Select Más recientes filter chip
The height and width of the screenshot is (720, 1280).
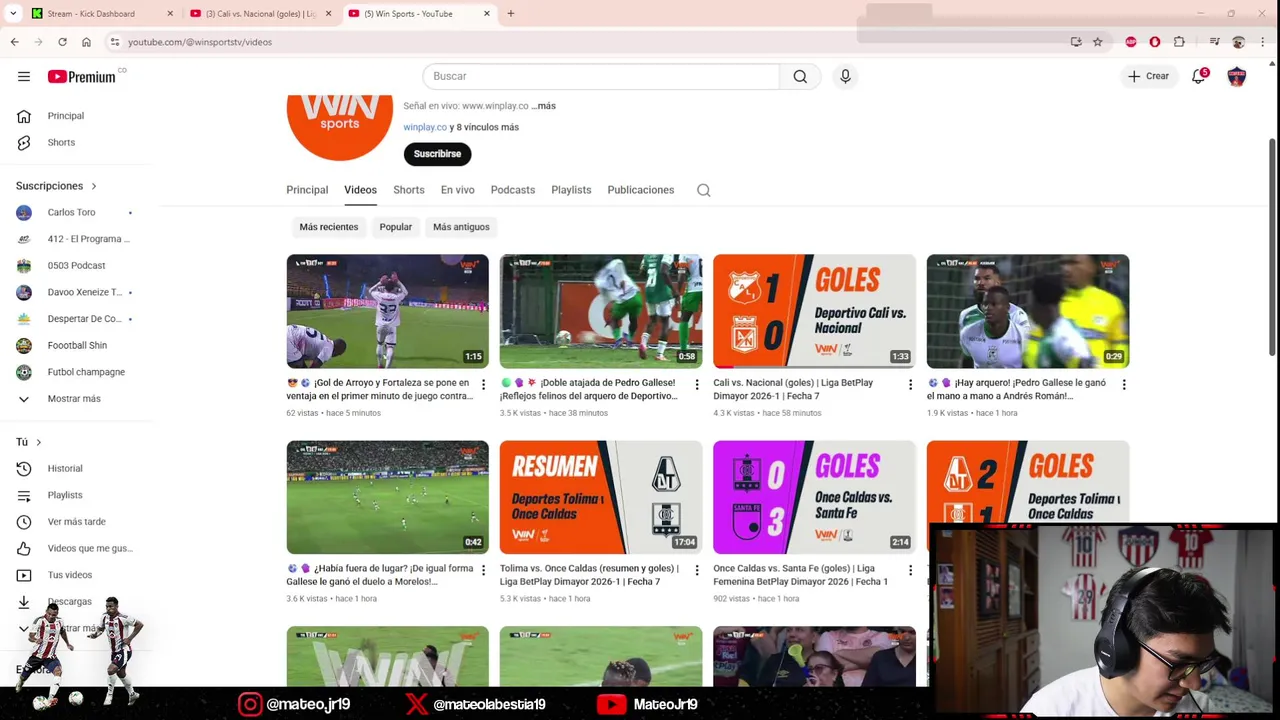328,227
